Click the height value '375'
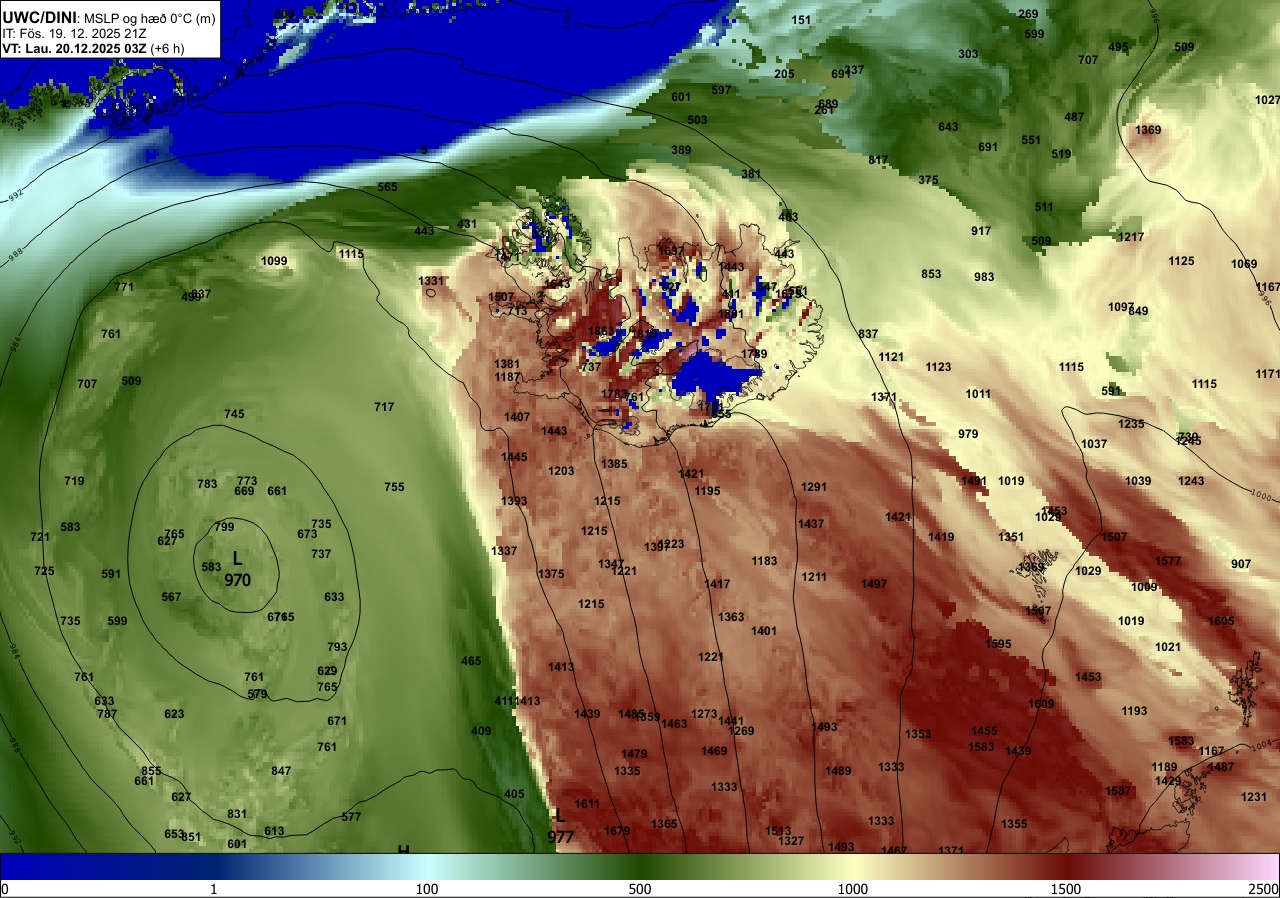 point(928,180)
